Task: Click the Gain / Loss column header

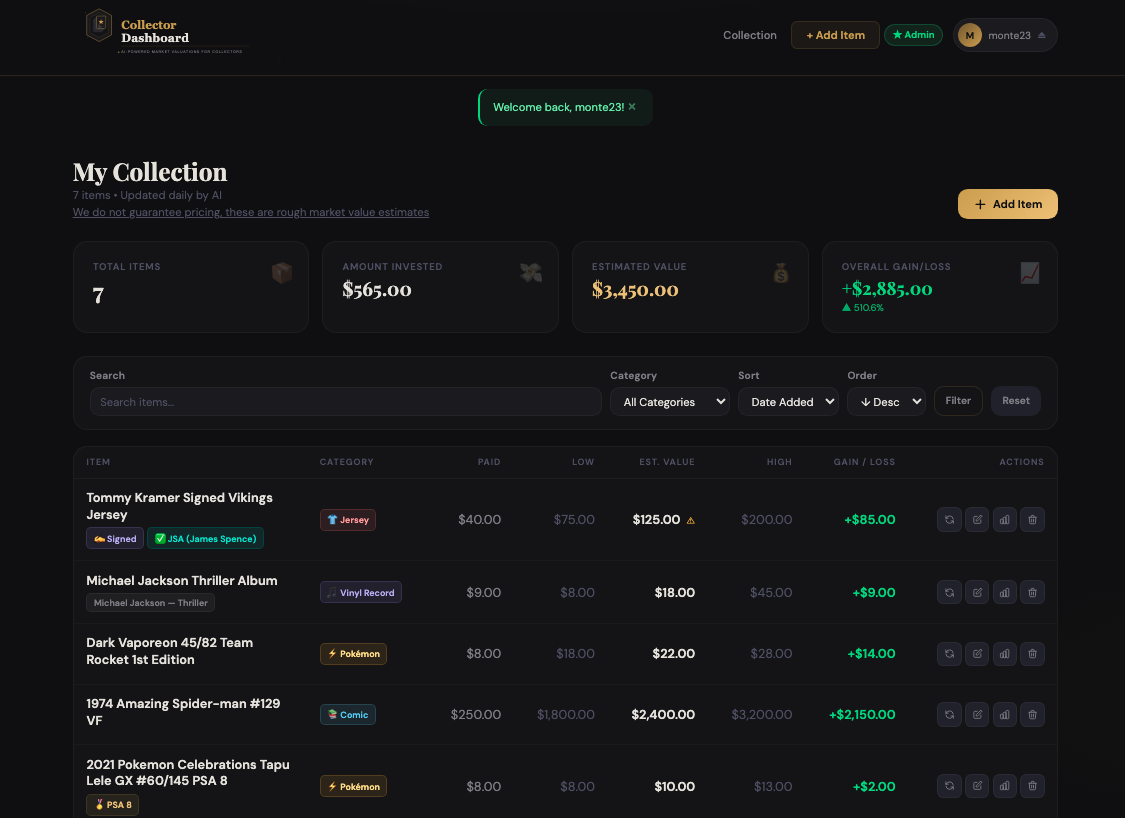Action: (x=865, y=462)
